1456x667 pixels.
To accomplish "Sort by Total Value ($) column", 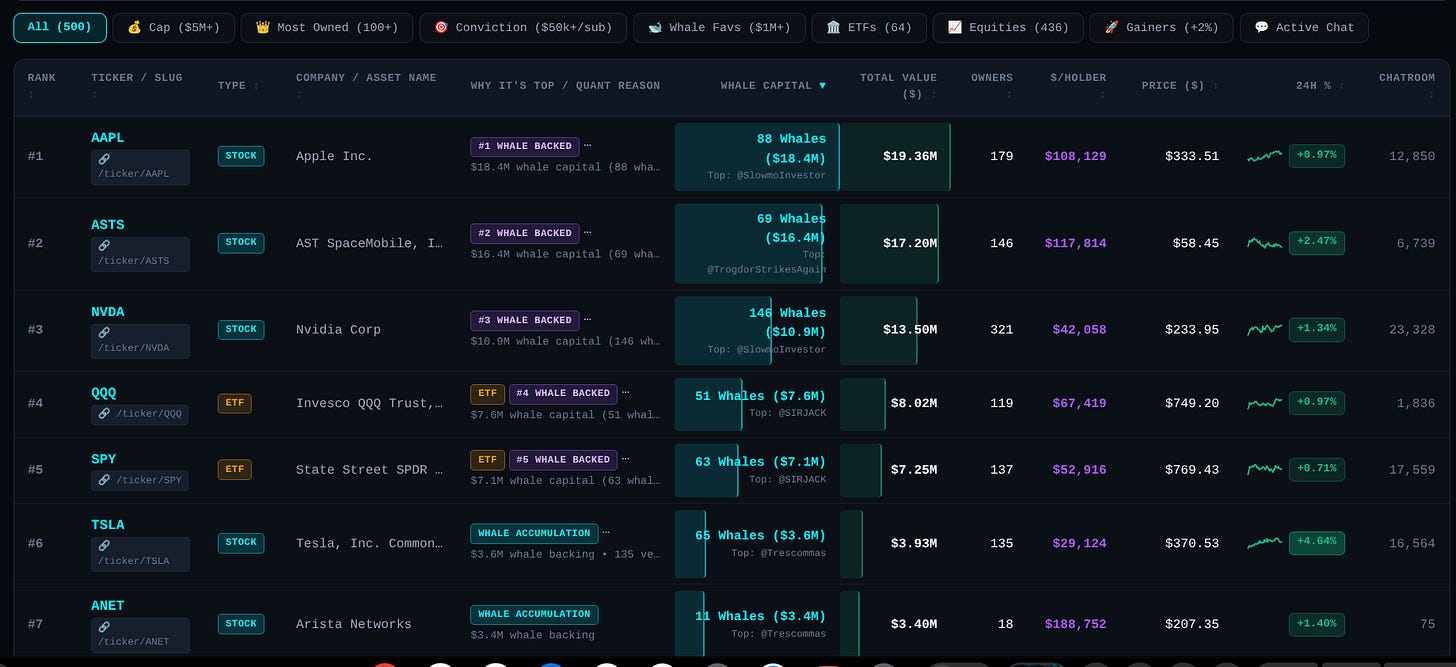I will coord(898,85).
